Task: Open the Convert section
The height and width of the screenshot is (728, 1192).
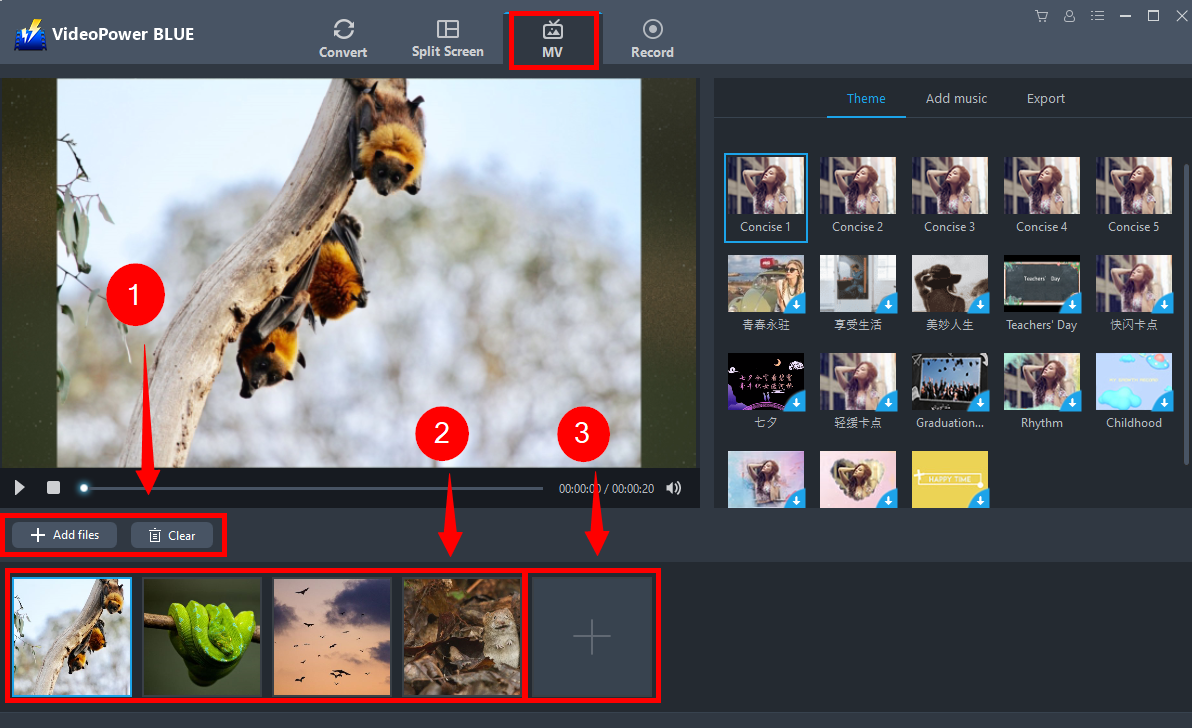Action: 343,39
